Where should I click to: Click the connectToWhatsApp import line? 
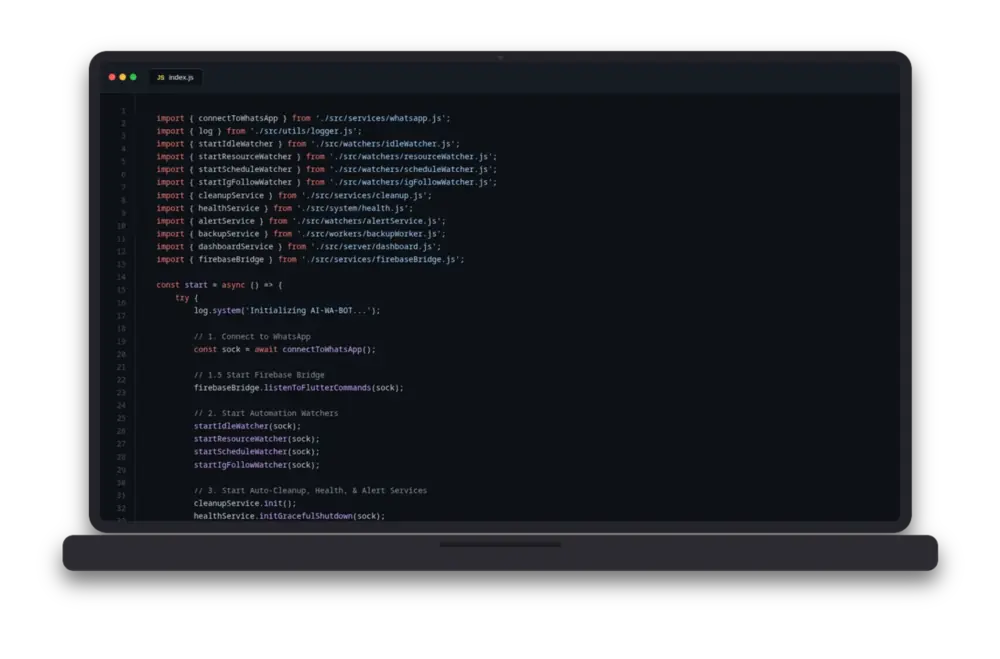point(304,118)
